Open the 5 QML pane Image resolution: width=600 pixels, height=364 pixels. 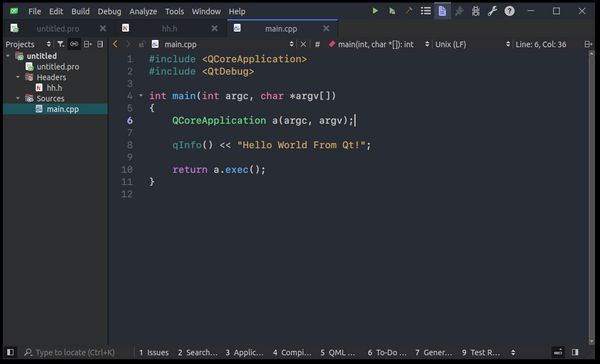coord(338,352)
